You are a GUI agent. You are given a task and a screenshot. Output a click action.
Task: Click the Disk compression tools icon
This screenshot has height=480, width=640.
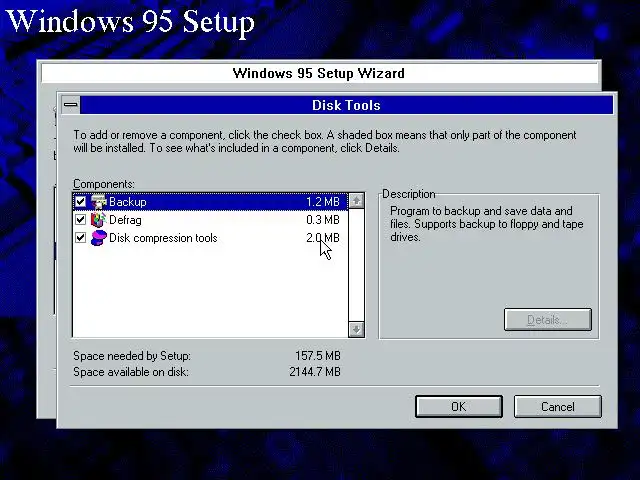click(98, 238)
